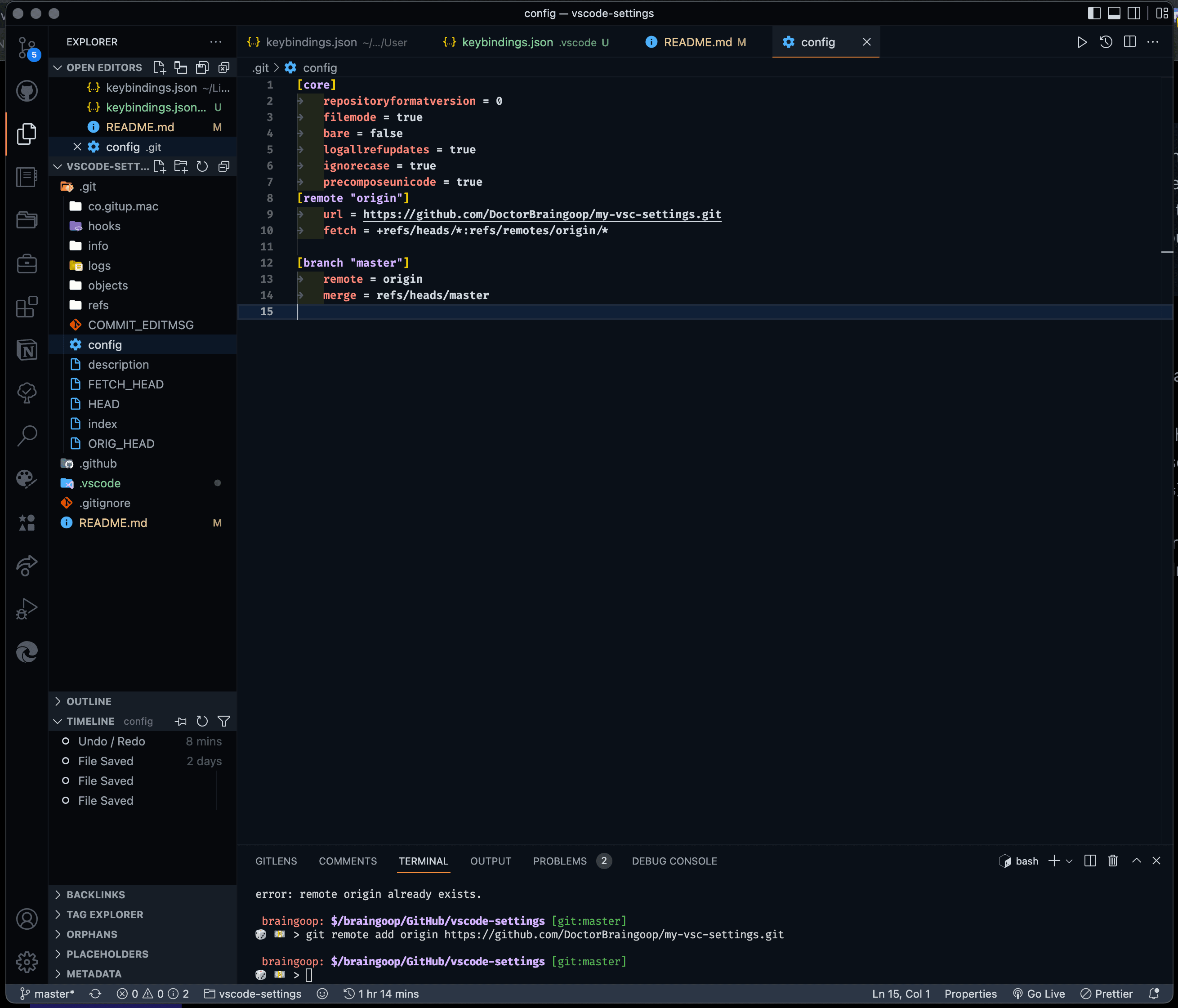
Task: Open the Edge browser tools icon
Action: click(x=27, y=651)
